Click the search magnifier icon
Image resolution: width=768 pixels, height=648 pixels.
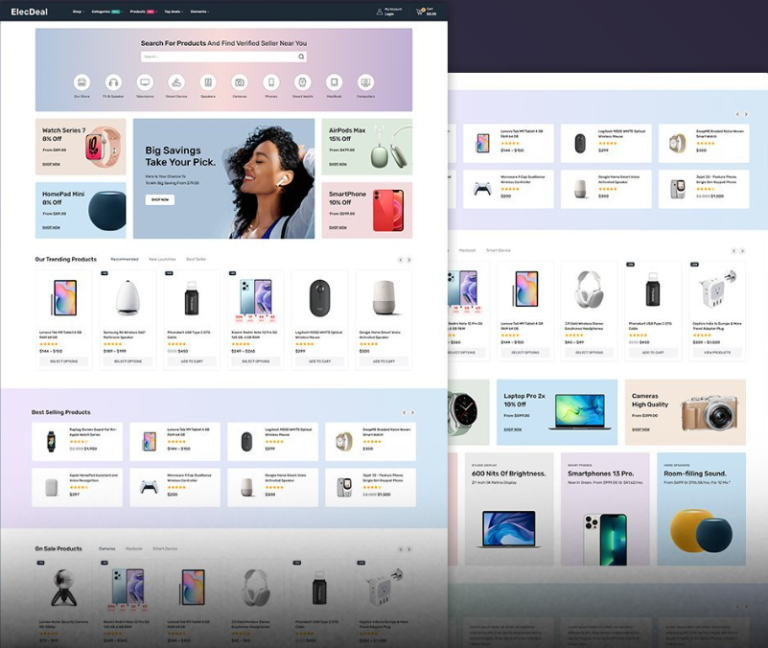tap(301, 57)
